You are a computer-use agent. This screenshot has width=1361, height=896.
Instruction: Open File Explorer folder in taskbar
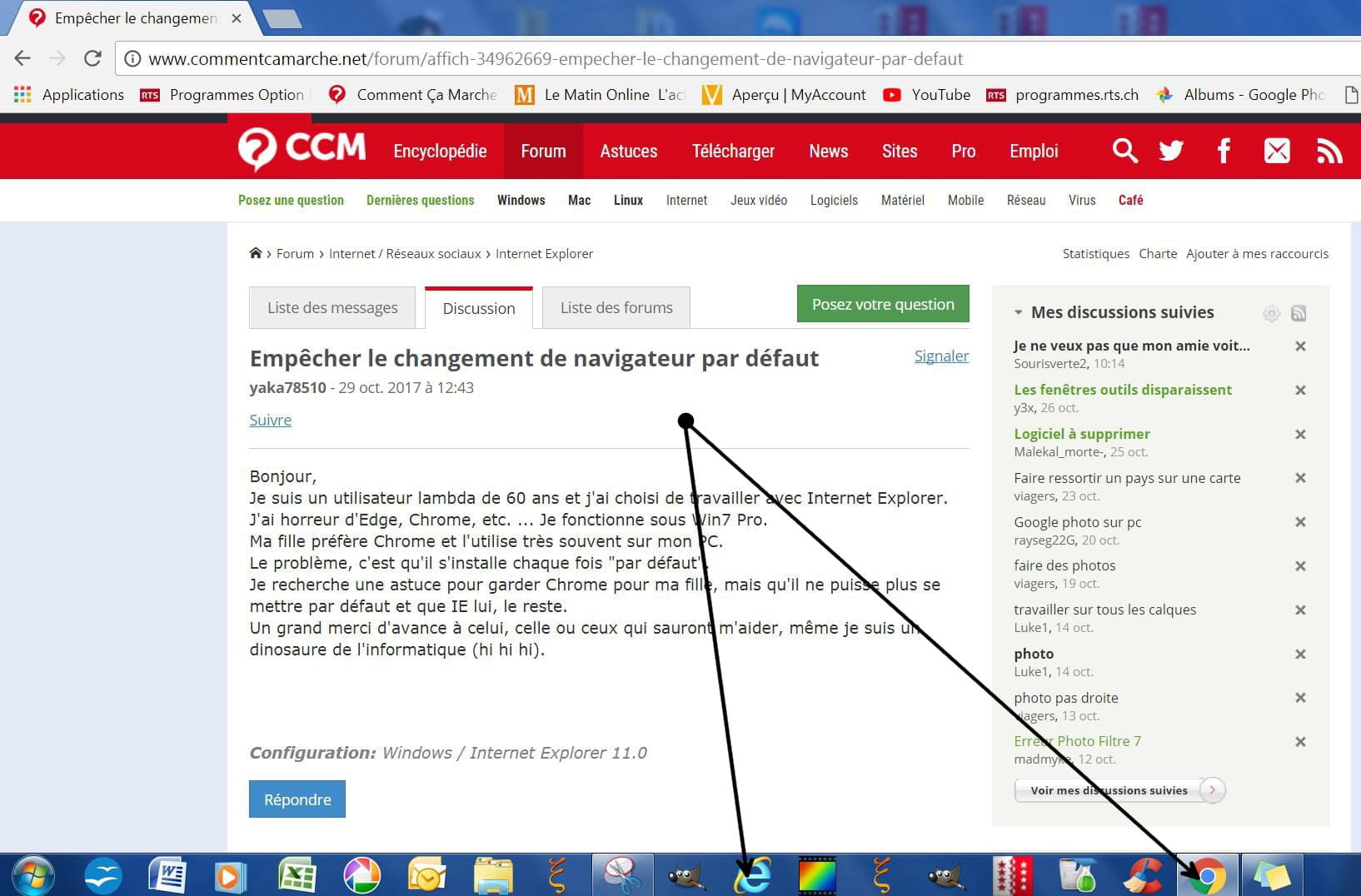pyautogui.click(x=493, y=876)
